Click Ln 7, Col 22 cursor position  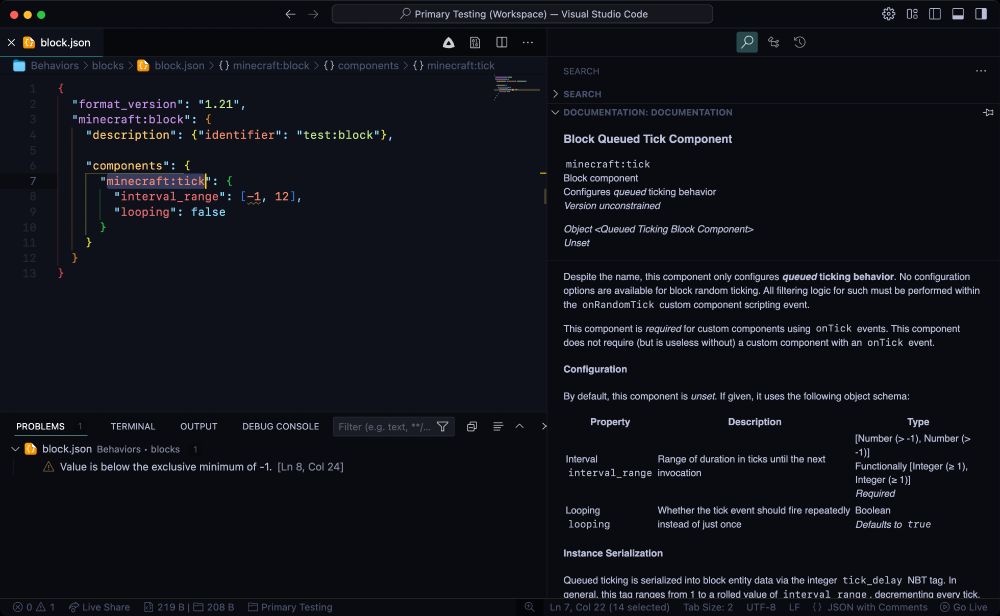click(x=610, y=607)
